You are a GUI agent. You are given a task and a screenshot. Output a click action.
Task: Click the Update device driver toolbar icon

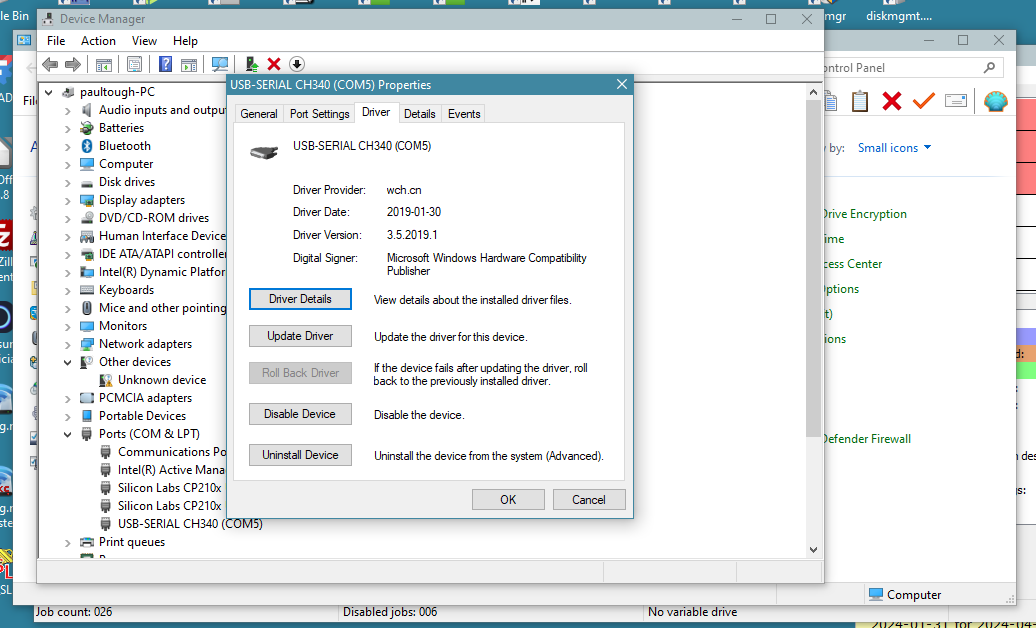(x=251, y=64)
